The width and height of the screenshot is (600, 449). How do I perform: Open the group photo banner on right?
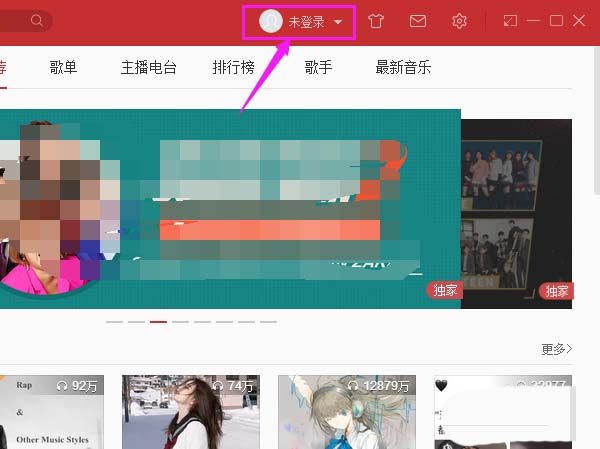click(517, 214)
